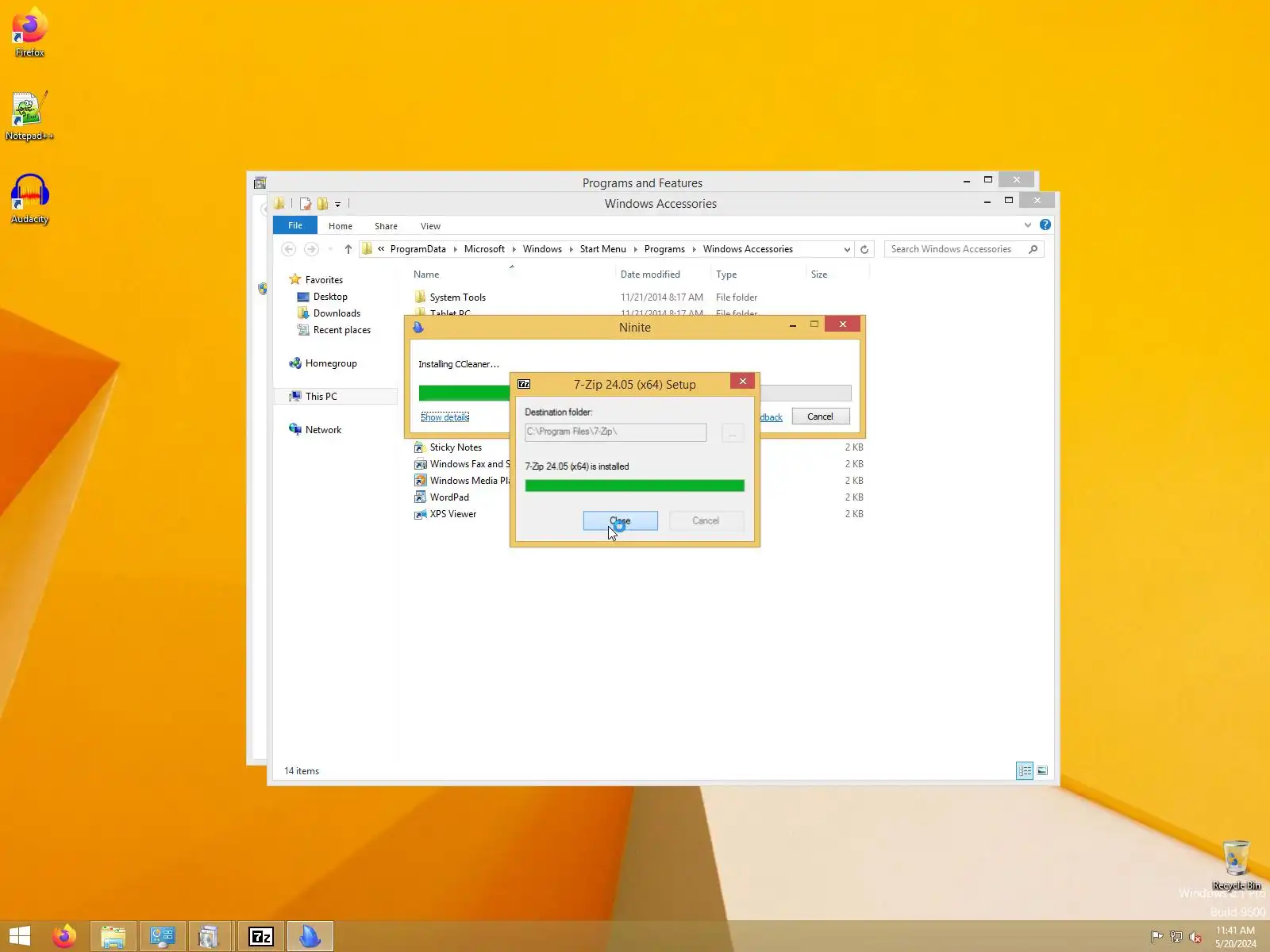Open the Notepad++ desktop shortcut
1270x952 pixels.
(29, 116)
